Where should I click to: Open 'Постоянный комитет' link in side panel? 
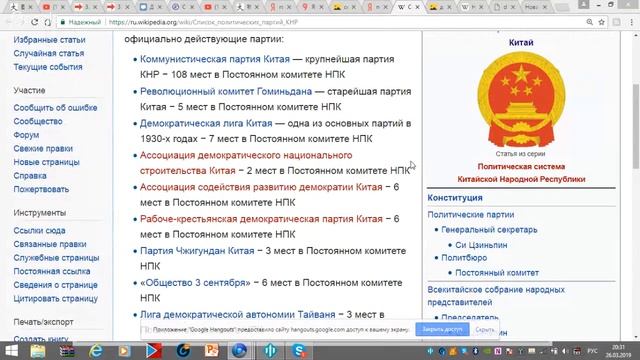coord(497,273)
